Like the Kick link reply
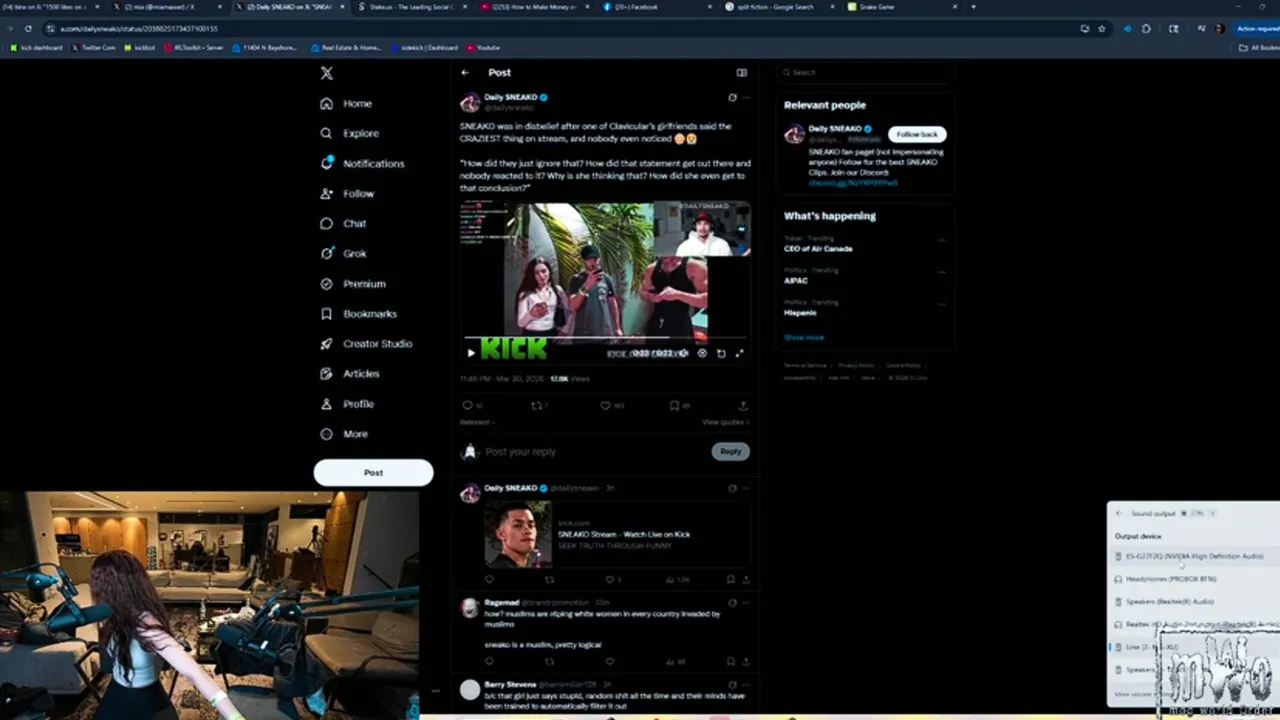 (609, 579)
